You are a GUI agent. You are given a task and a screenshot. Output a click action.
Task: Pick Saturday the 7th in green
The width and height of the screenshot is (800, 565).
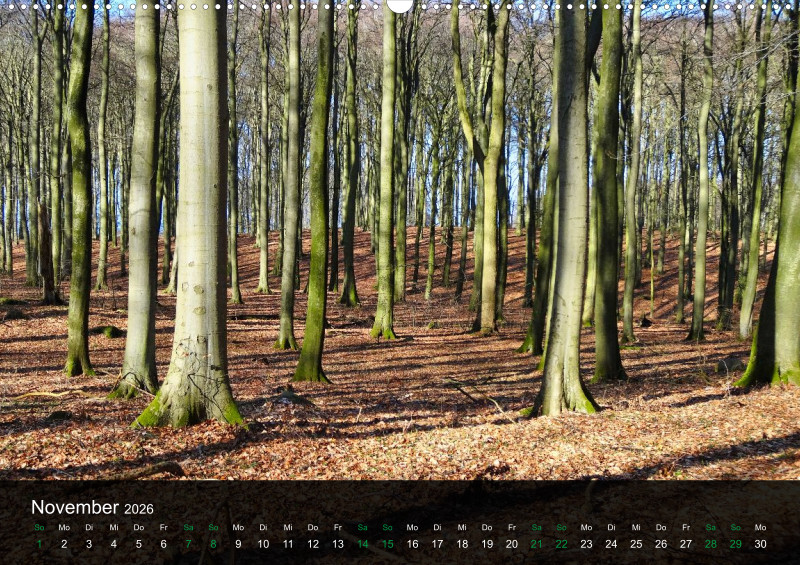188,544
